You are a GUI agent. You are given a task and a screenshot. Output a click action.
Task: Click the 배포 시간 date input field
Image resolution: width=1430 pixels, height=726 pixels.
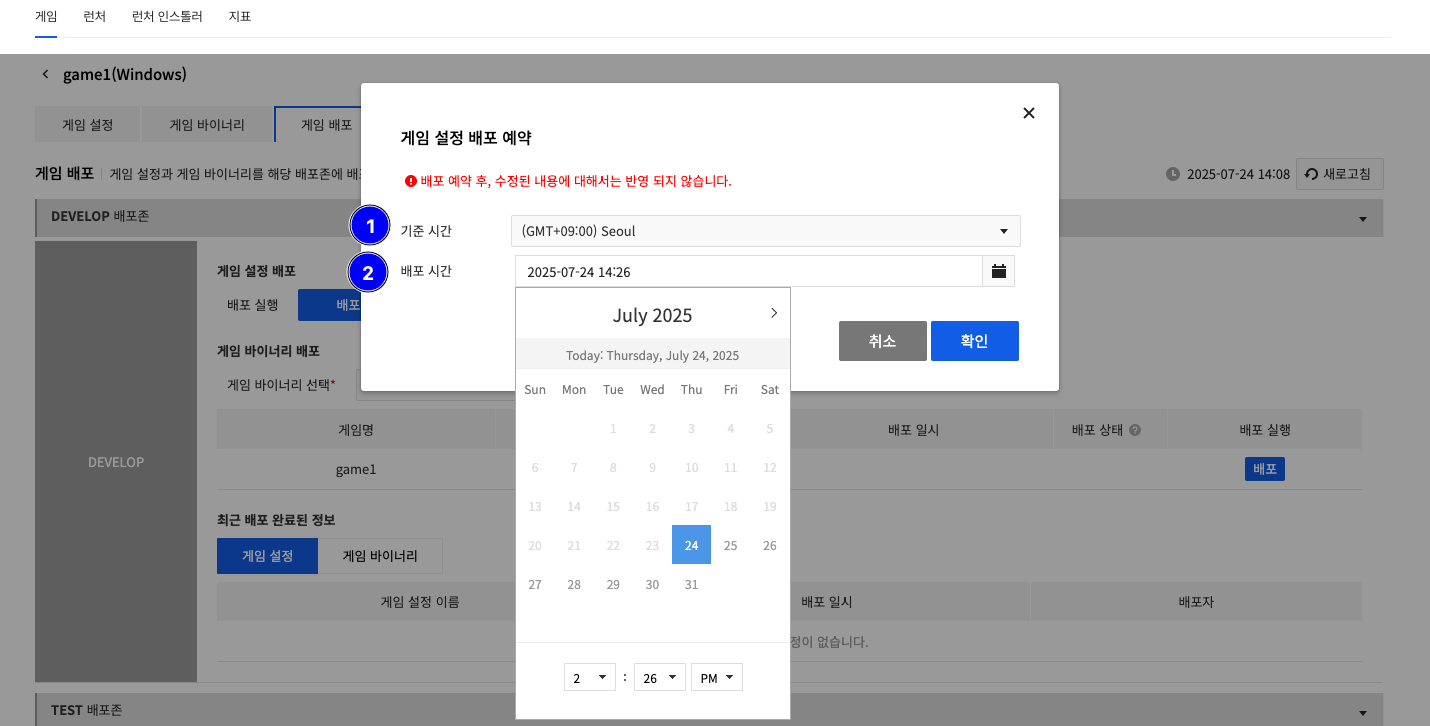click(749, 272)
